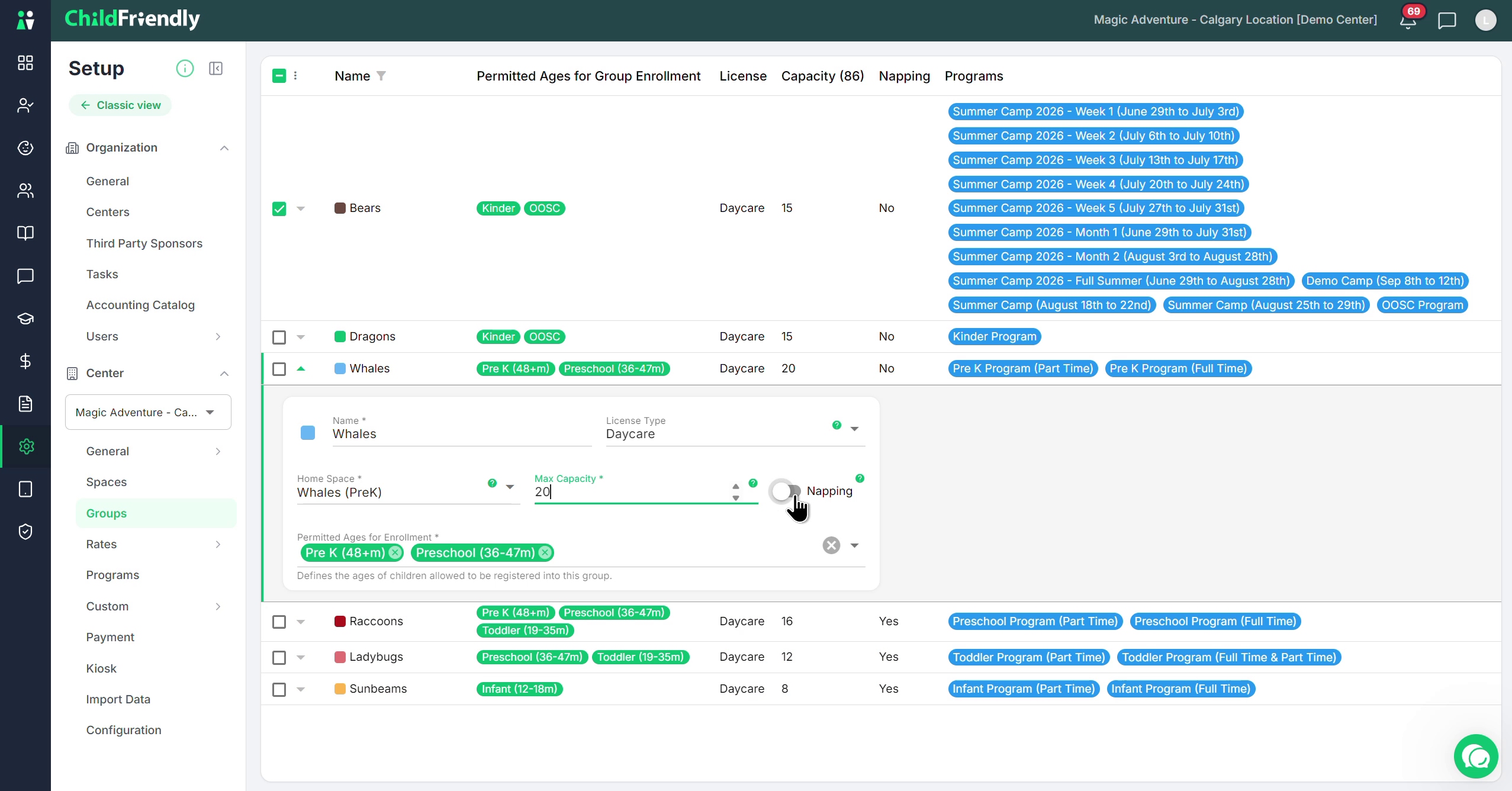Uncheck the Bears group checkbox
Viewport: 1512px width, 791px height.
279,208
